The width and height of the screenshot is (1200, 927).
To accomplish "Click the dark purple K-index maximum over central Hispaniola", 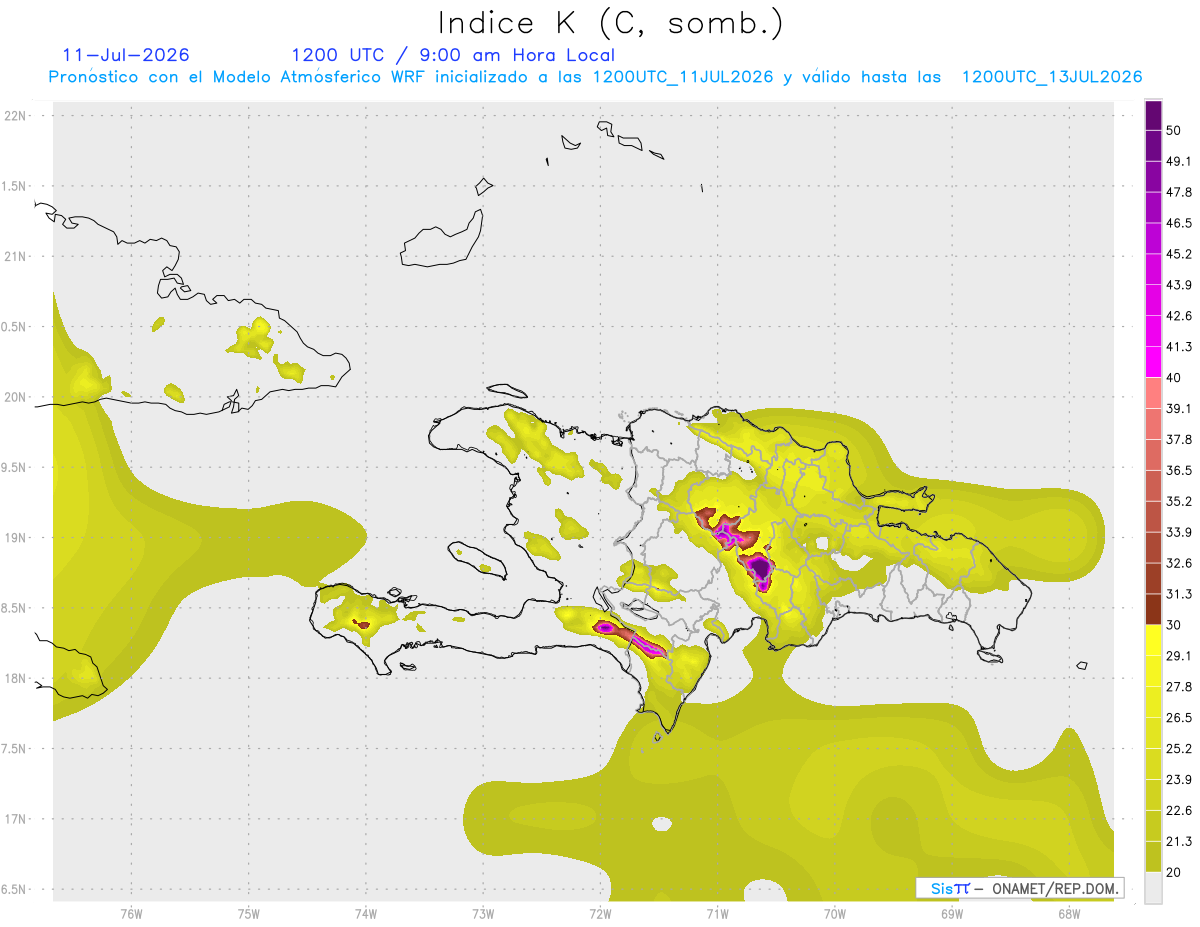I will 761,570.
